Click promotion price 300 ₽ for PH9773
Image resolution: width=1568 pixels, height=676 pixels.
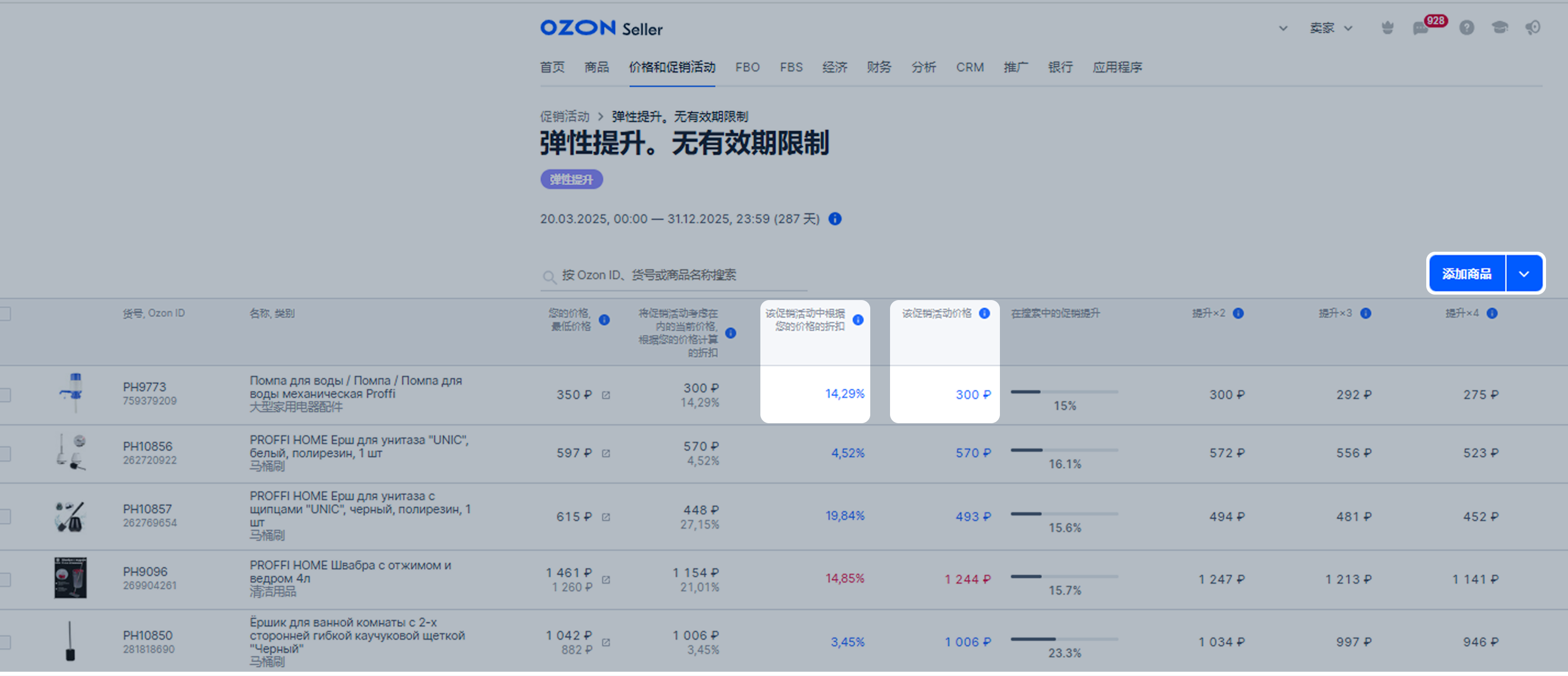[972, 395]
